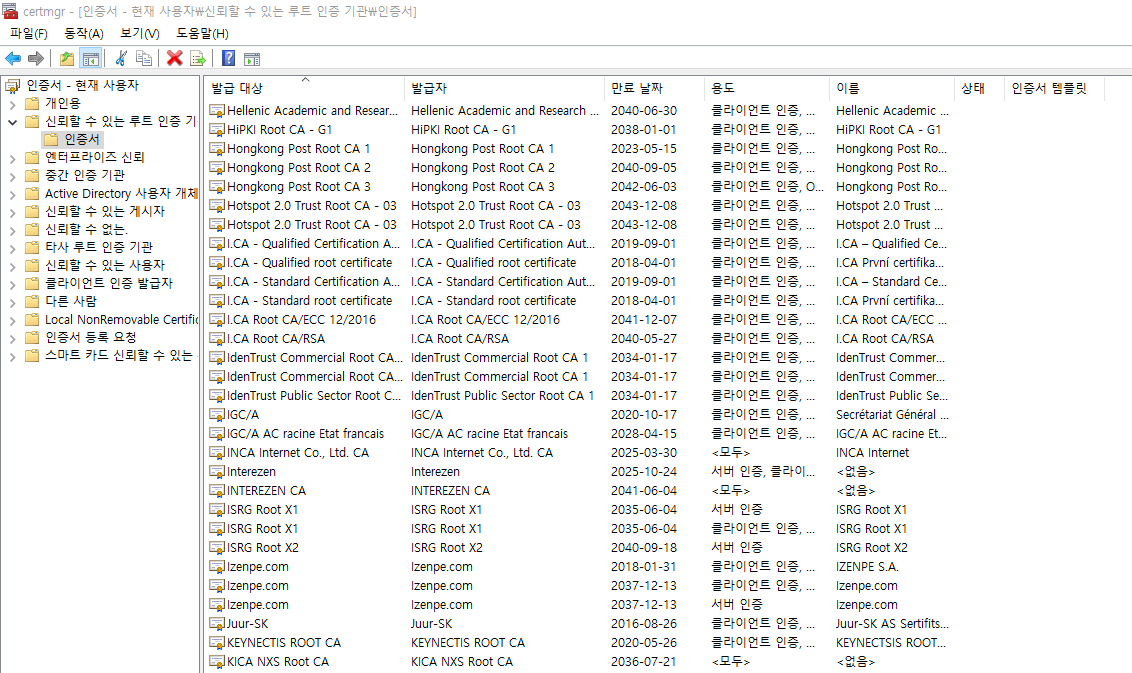1132x673 pixels.
Task: Select the 신뢰할 수 있는 사용자 tree folder
Action: [105, 266]
